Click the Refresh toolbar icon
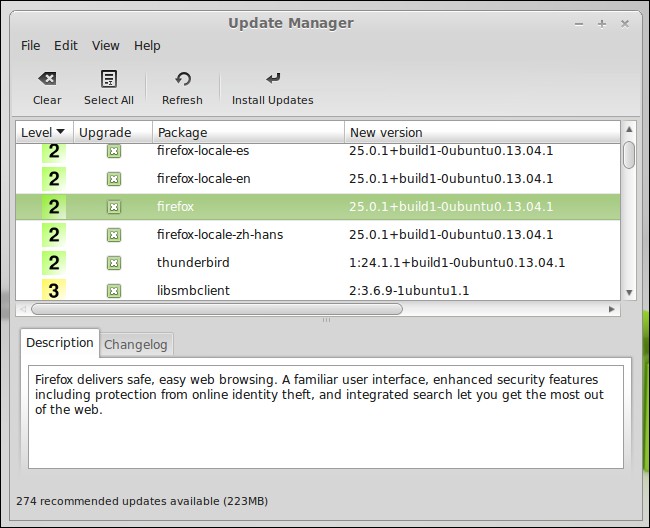This screenshot has width=650, height=528. 183,79
